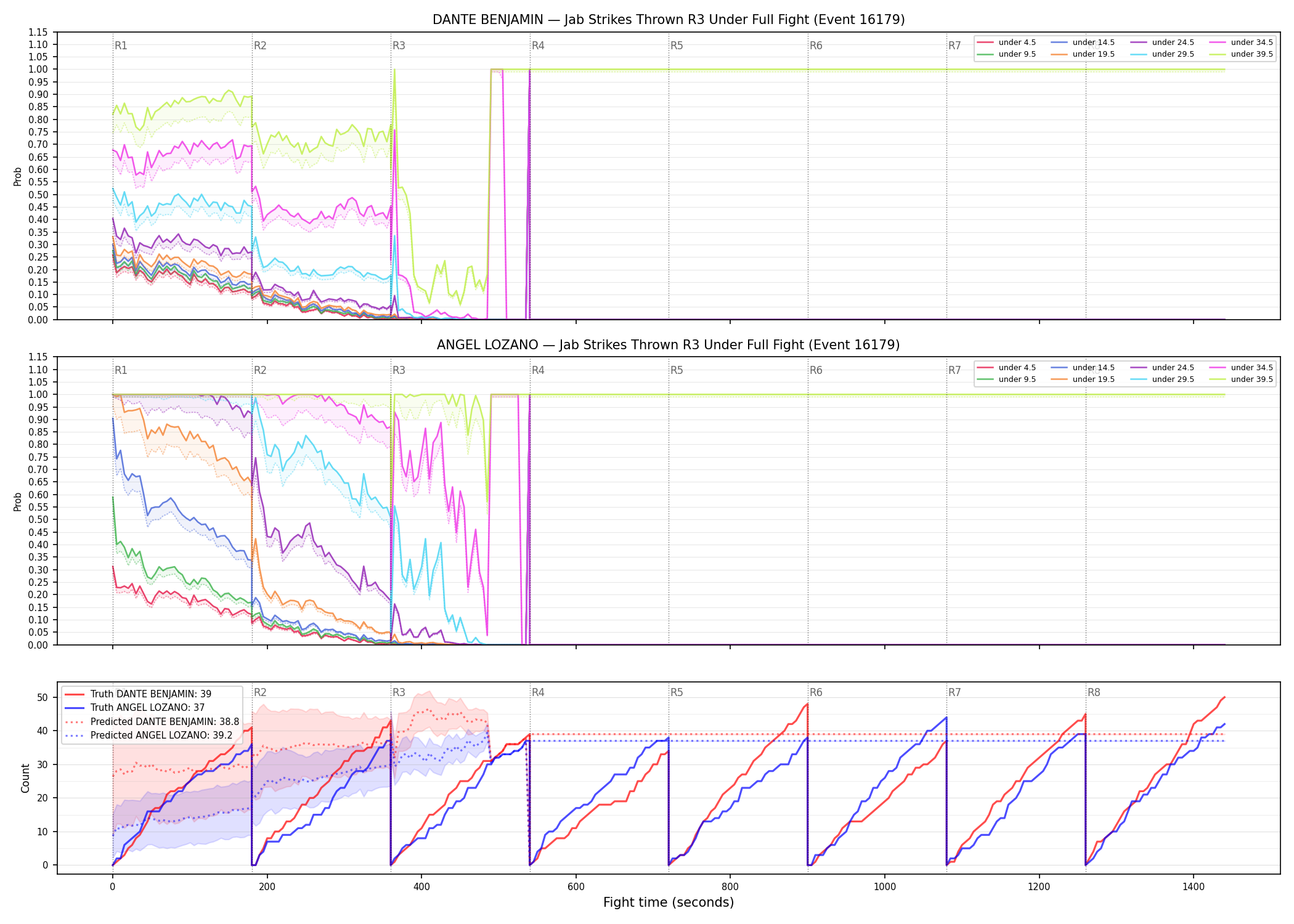Click the '30' tick on the Count axis
Viewport: 1294px width, 924px height.
(43, 764)
